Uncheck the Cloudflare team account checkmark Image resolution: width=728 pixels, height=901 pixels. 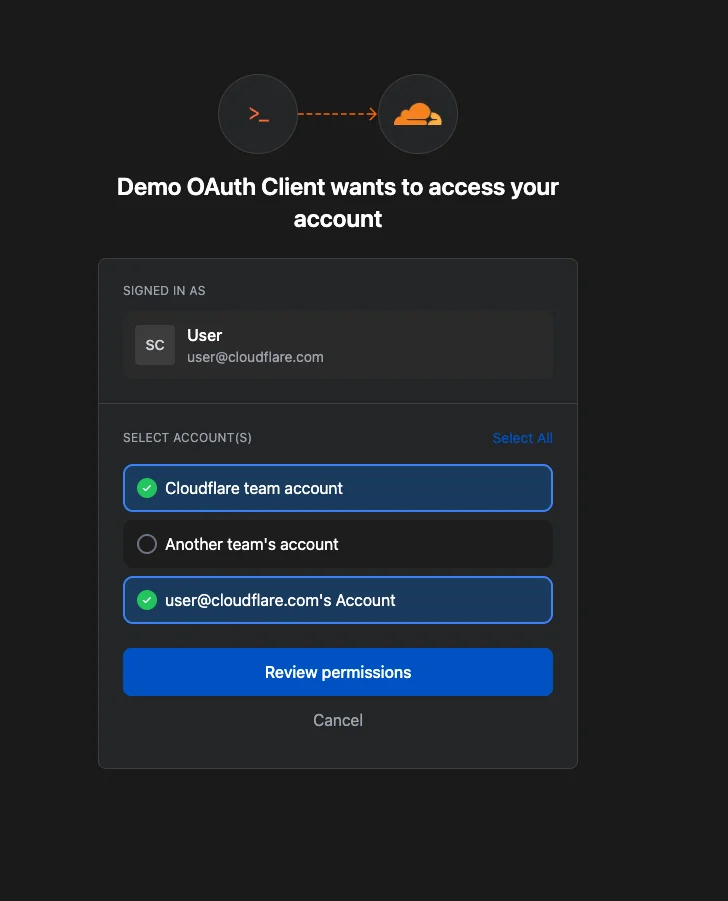click(147, 488)
